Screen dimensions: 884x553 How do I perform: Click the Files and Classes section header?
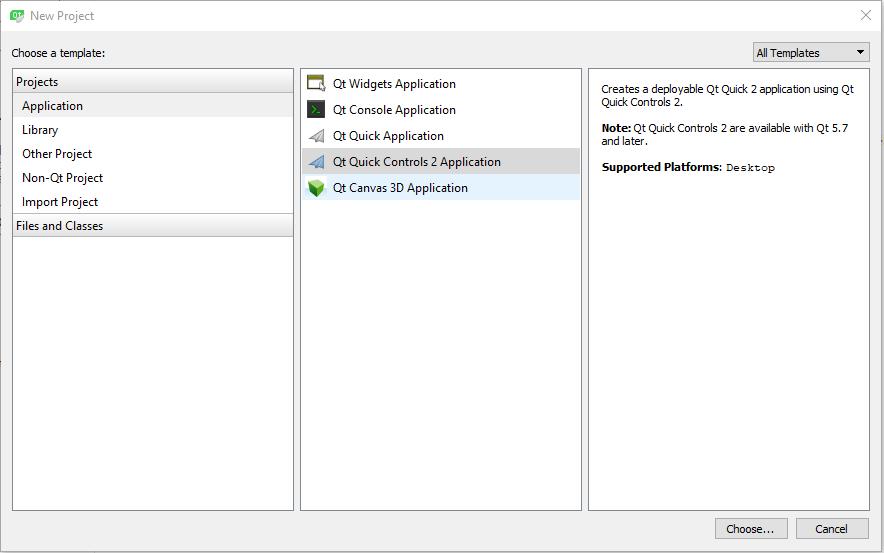pyautogui.click(x=153, y=225)
